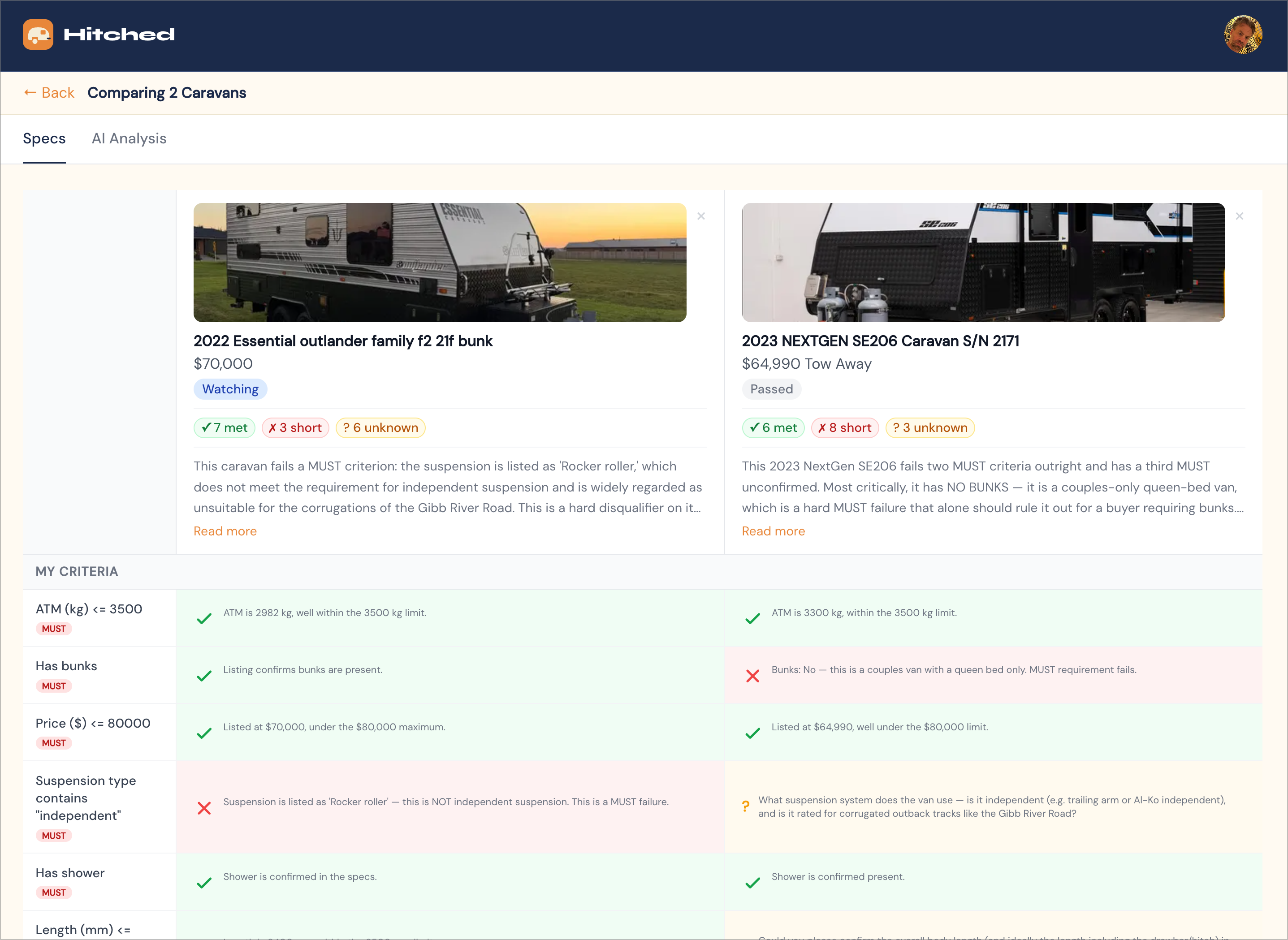Go back using the Back arrow

(x=49, y=93)
